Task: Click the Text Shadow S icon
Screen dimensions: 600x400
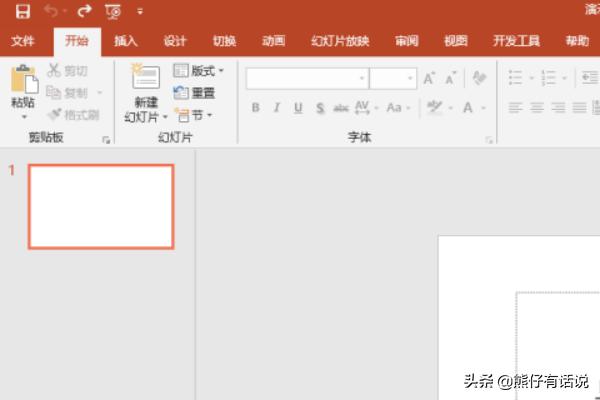Action: pyautogui.click(x=320, y=108)
